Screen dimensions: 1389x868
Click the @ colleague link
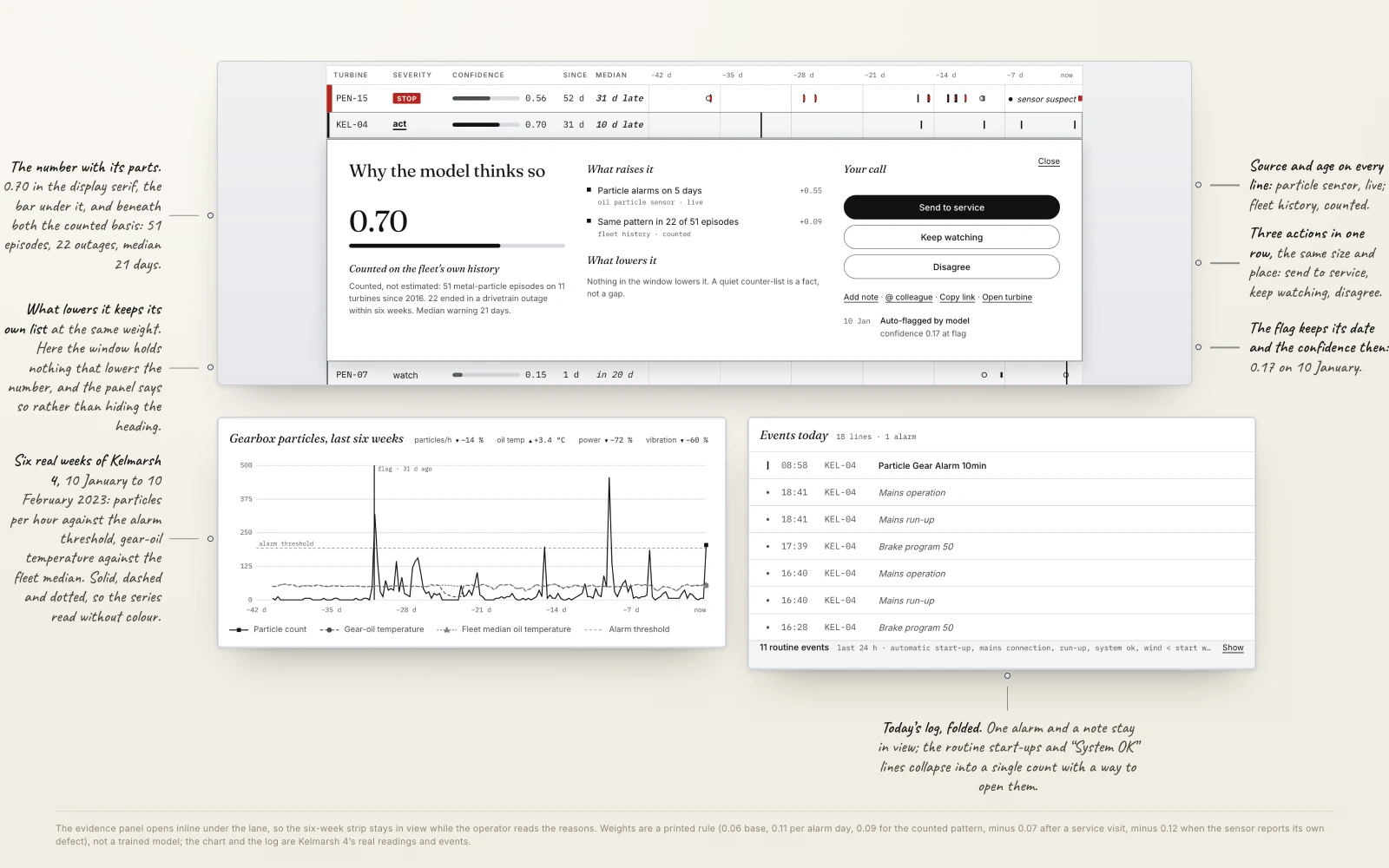tap(909, 298)
